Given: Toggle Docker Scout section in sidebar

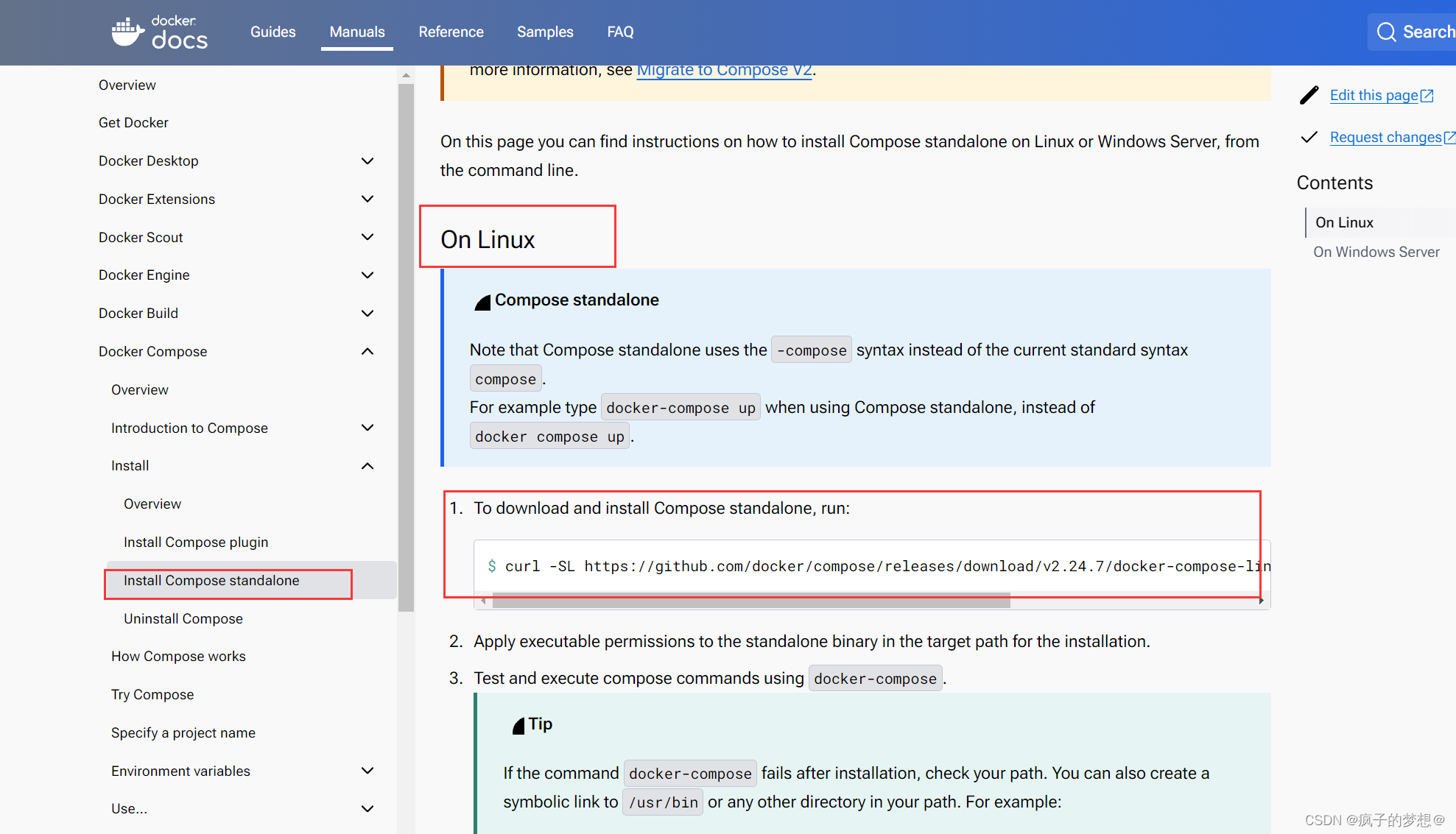Looking at the screenshot, I should [370, 237].
